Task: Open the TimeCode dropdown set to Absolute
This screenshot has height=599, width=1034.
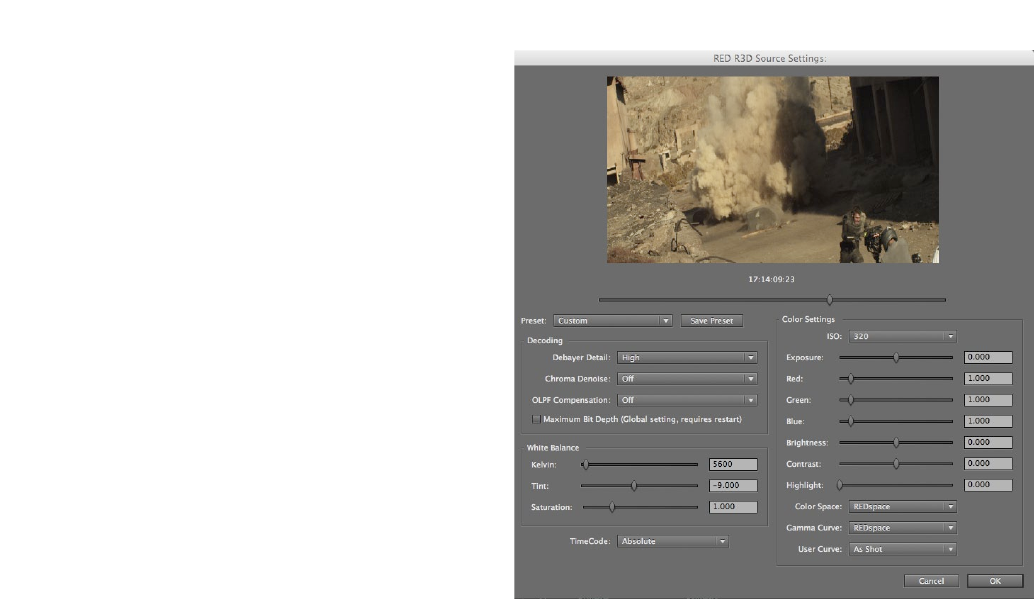Action: point(673,542)
